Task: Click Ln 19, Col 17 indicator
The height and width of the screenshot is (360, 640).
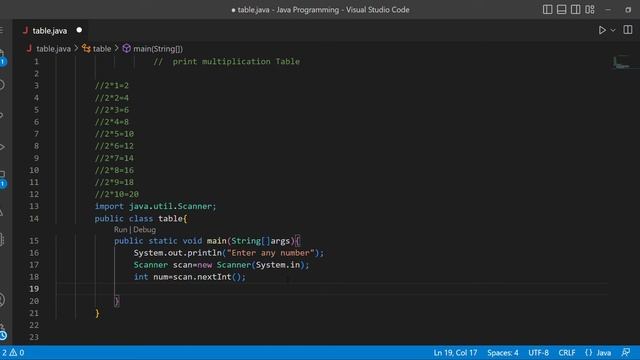Action: click(455, 353)
